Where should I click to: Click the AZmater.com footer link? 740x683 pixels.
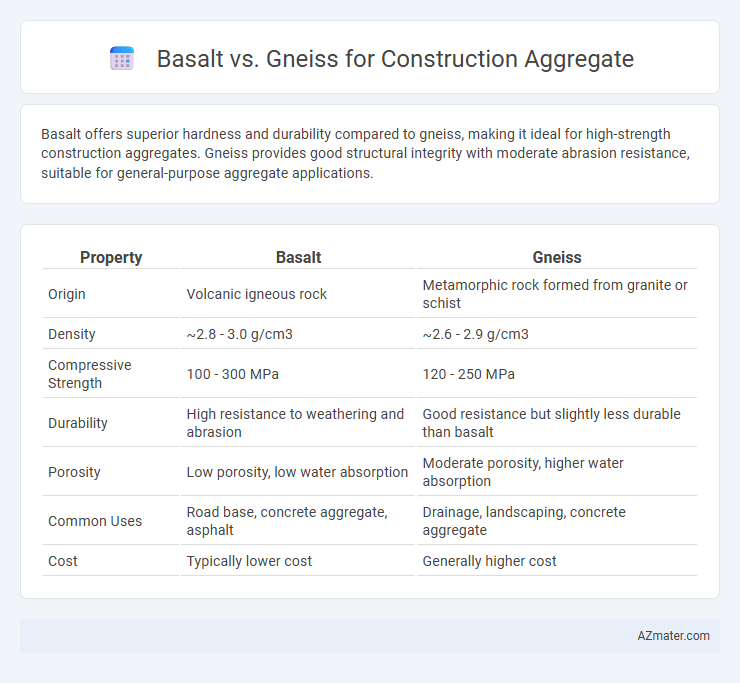tap(673, 636)
